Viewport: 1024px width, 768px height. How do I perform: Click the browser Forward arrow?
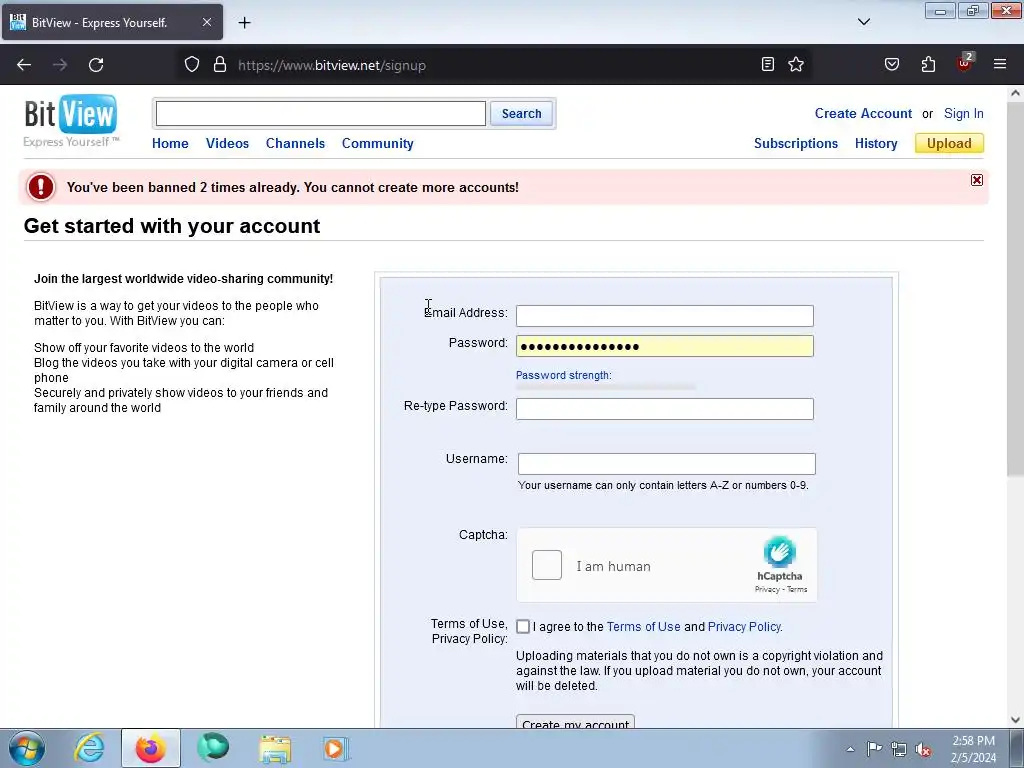coord(60,65)
